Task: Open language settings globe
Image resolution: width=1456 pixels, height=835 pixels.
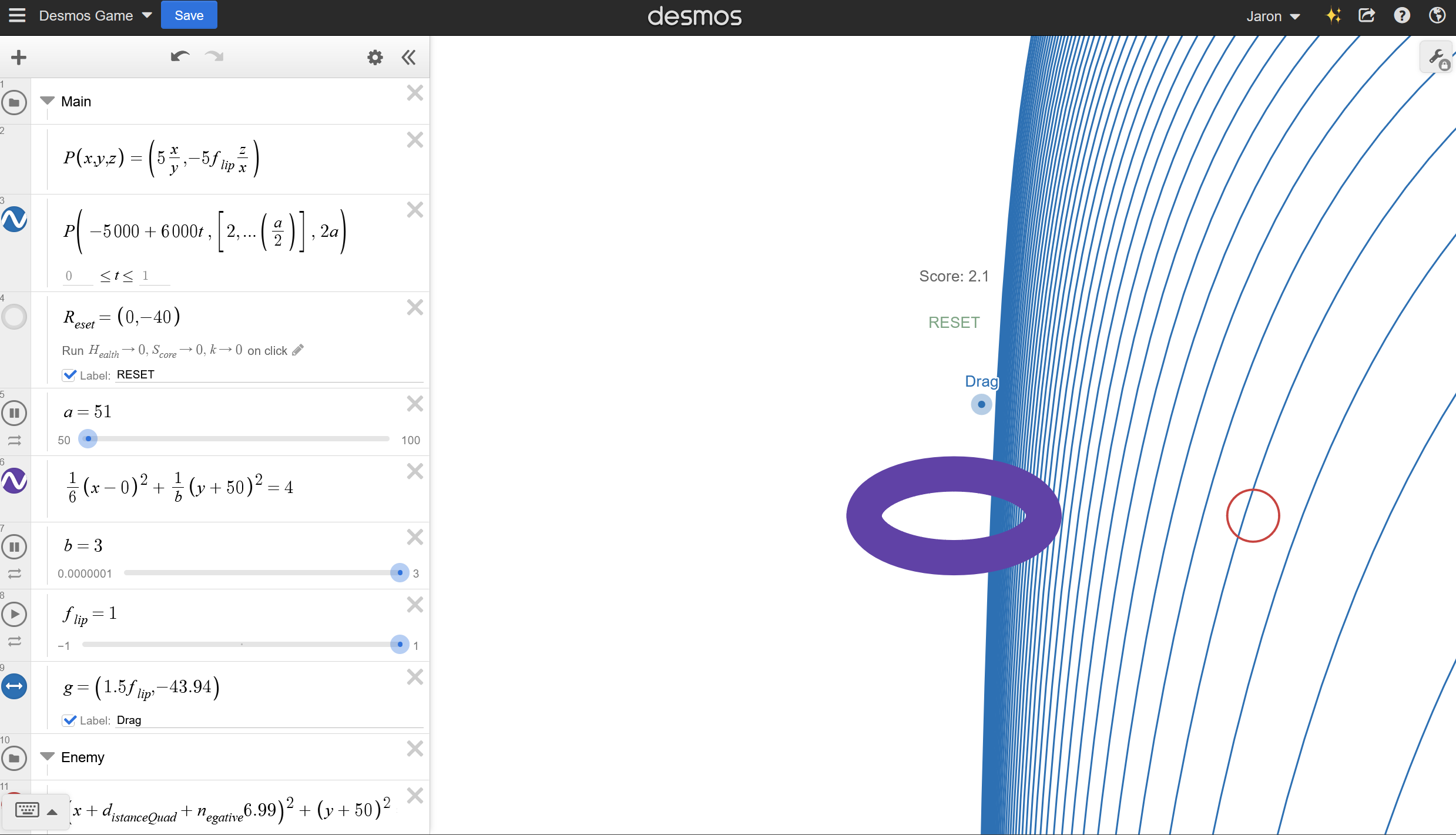Action: (1437, 15)
